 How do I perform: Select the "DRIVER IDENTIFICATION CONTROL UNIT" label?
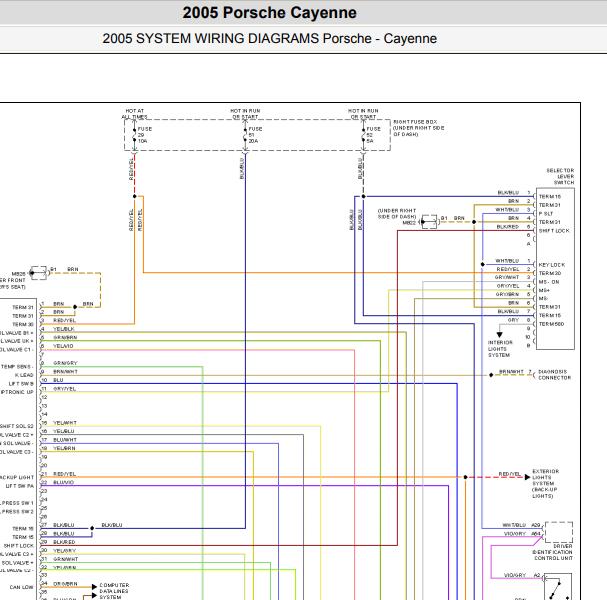pos(552,552)
